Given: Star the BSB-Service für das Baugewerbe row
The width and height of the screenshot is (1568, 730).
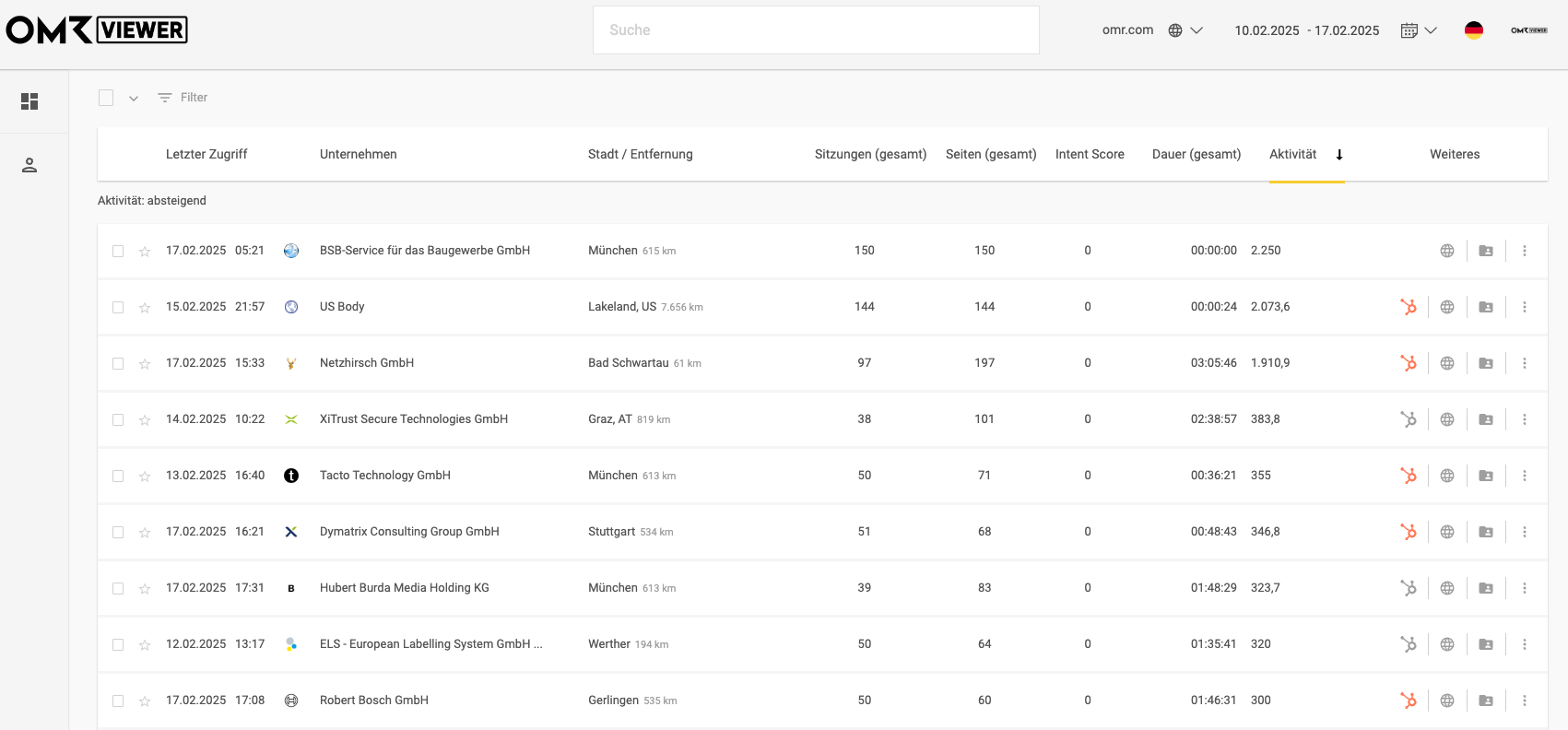Looking at the screenshot, I should pos(145,252).
